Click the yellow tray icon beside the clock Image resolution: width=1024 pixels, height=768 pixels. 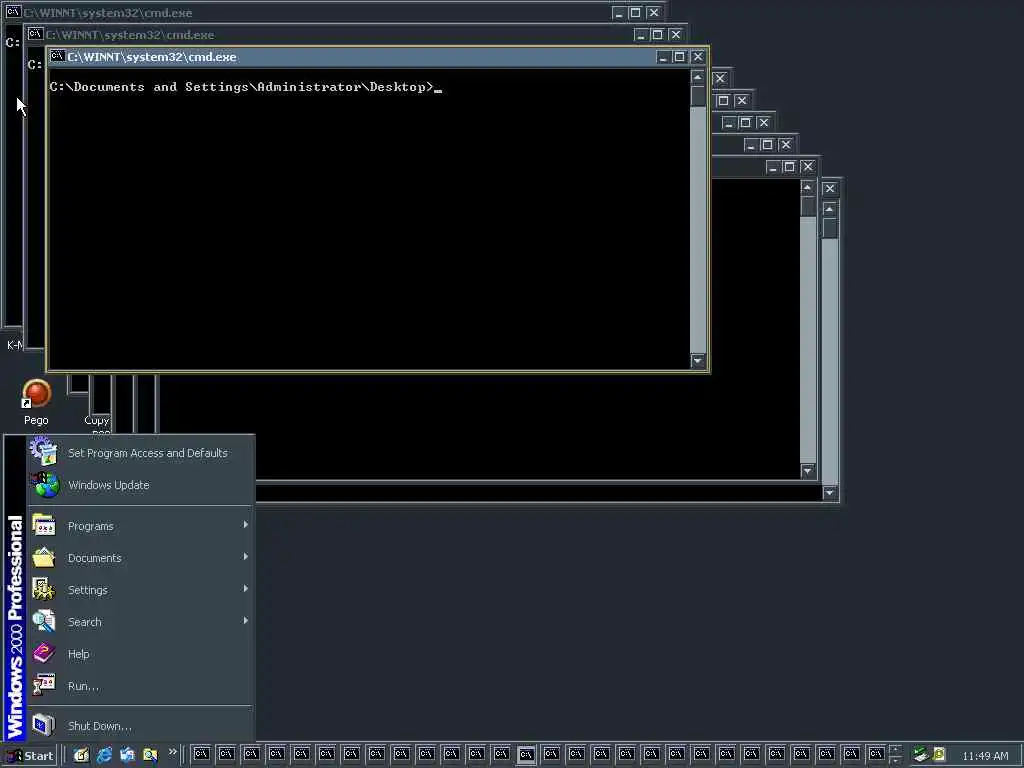[x=938, y=755]
